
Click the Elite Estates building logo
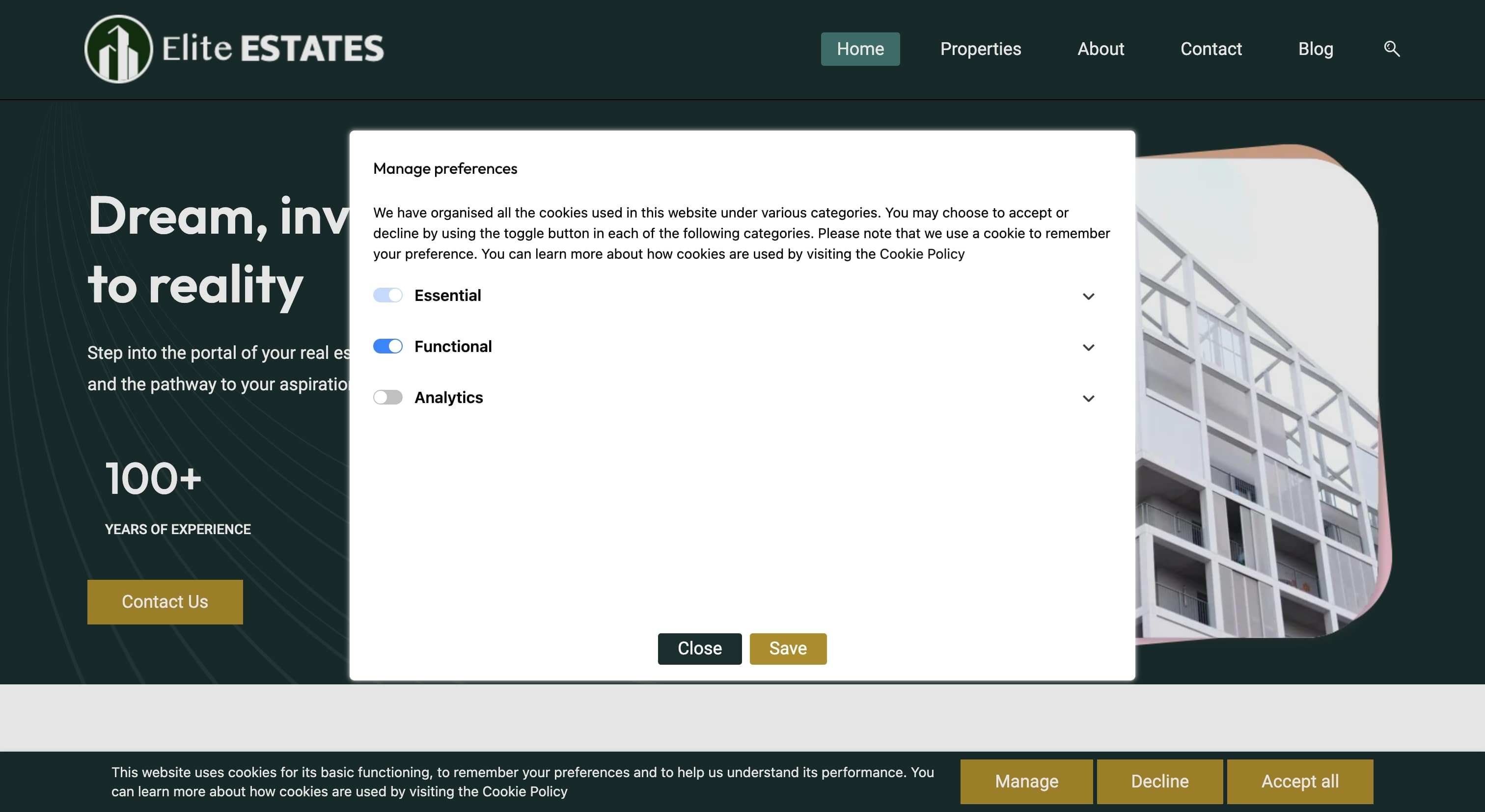coord(119,49)
